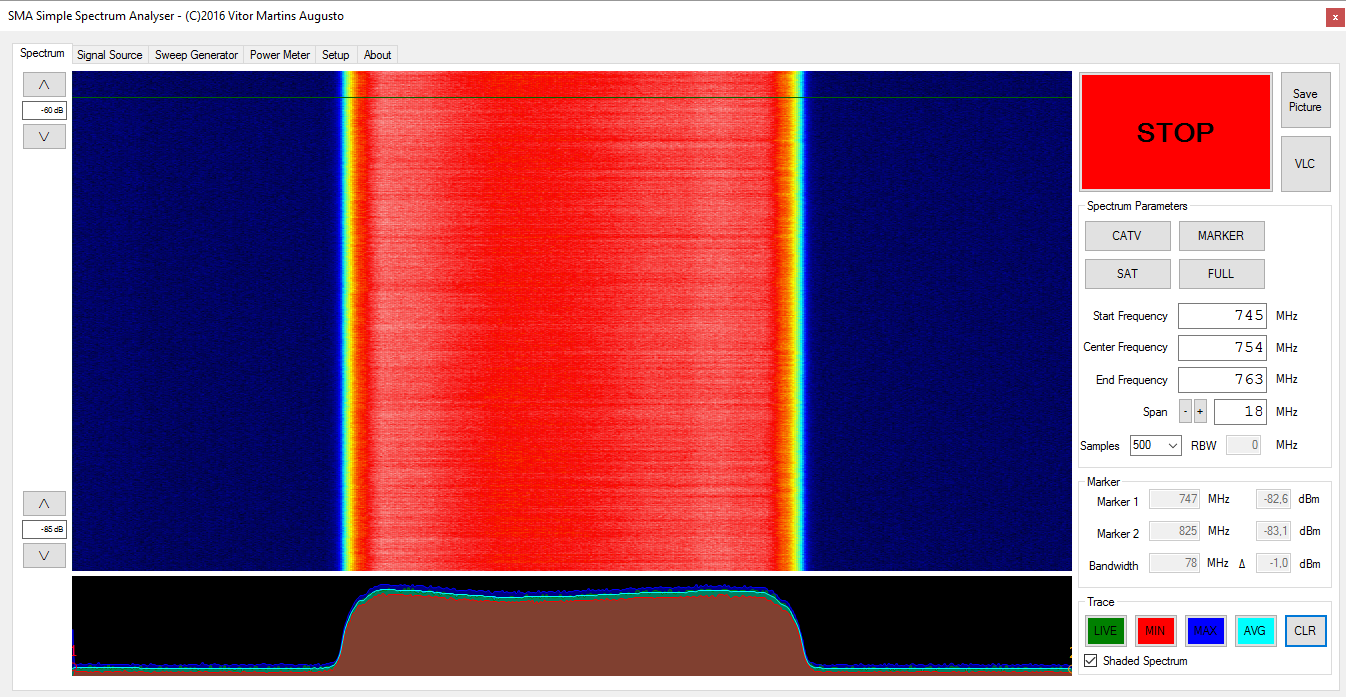The width and height of the screenshot is (1346, 697).
Task: Switch to the Signal Source tab
Action: [x=110, y=55]
